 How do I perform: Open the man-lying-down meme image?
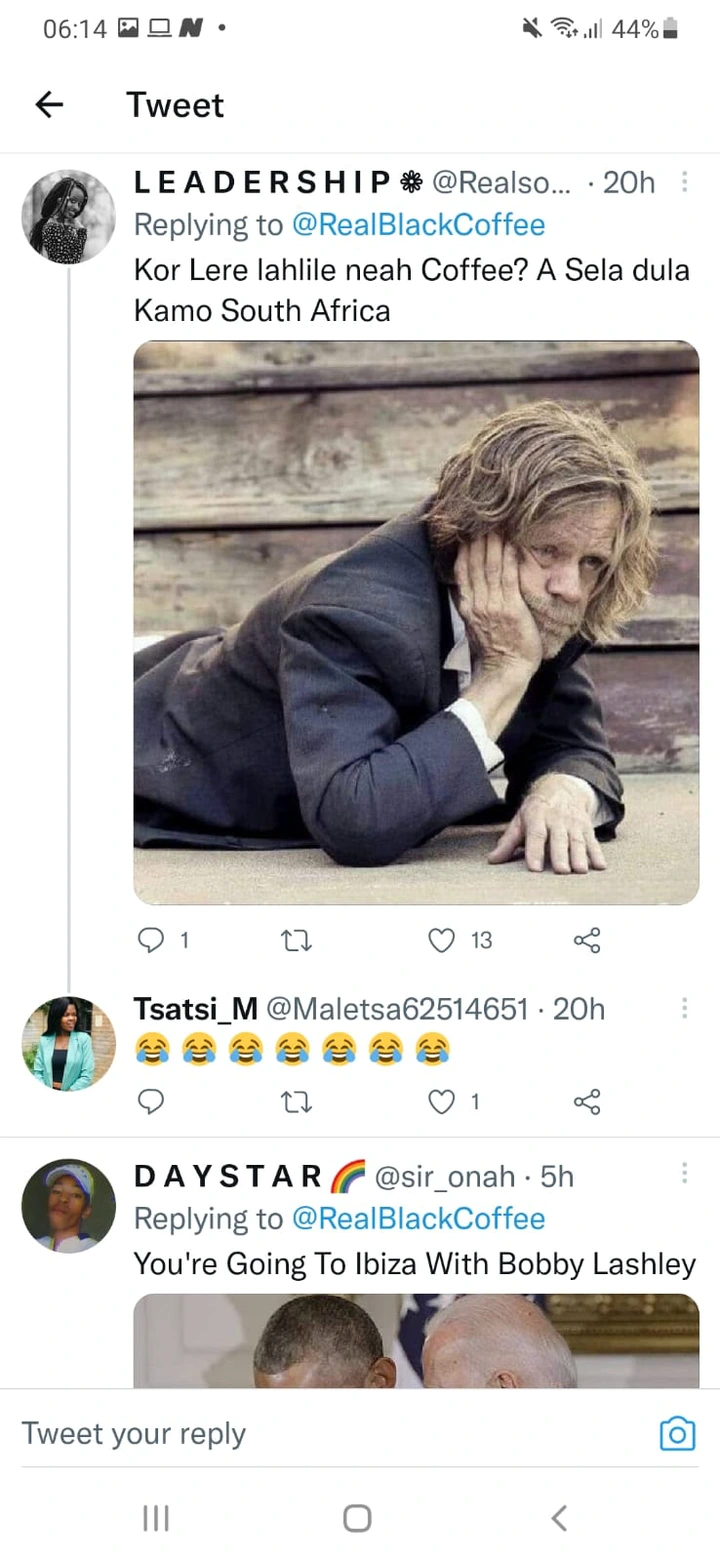click(416, 623)
